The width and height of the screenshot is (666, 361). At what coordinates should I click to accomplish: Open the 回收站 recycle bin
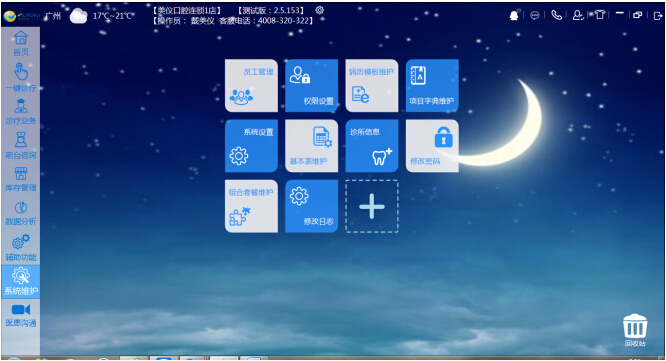(635, 330)
